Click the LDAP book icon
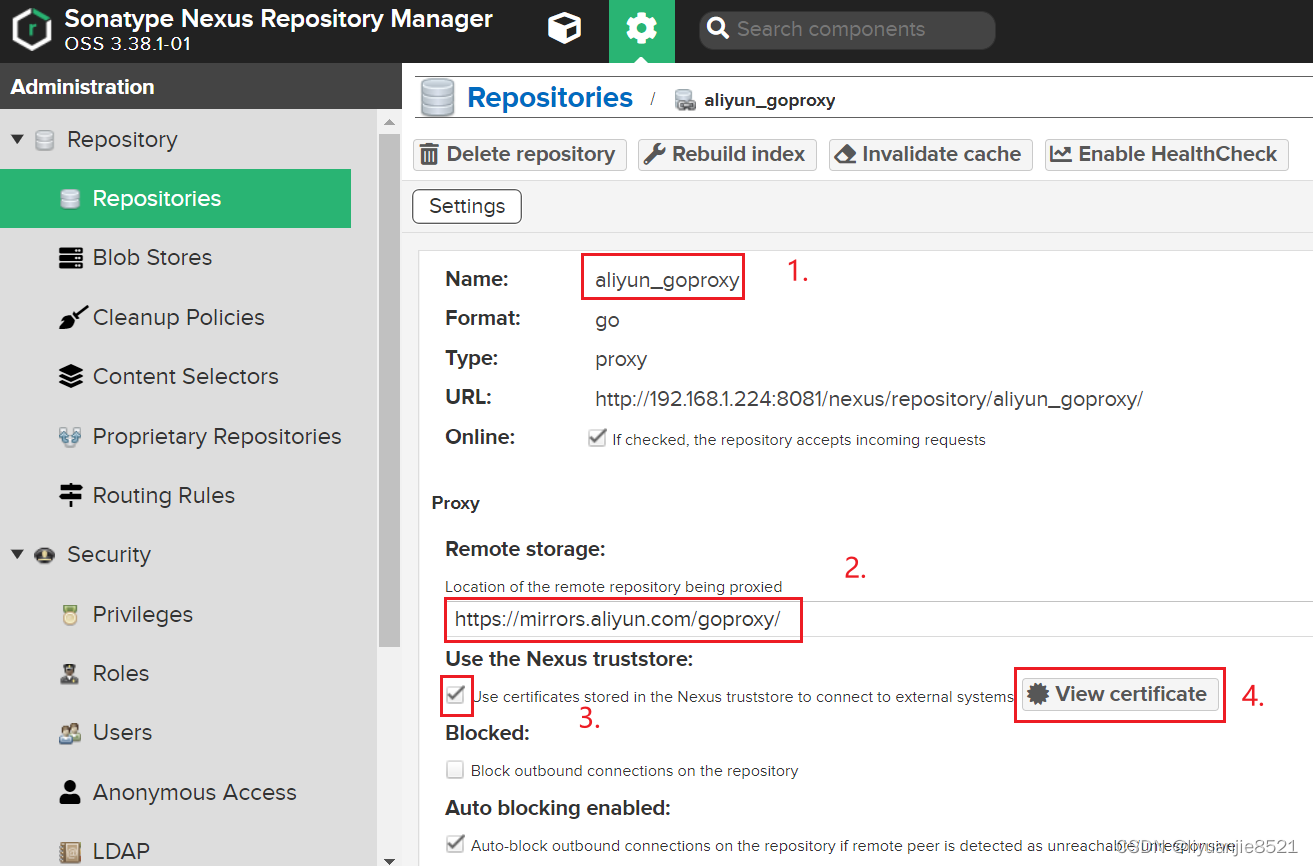 pyautogui.click(x=70, y=852)
